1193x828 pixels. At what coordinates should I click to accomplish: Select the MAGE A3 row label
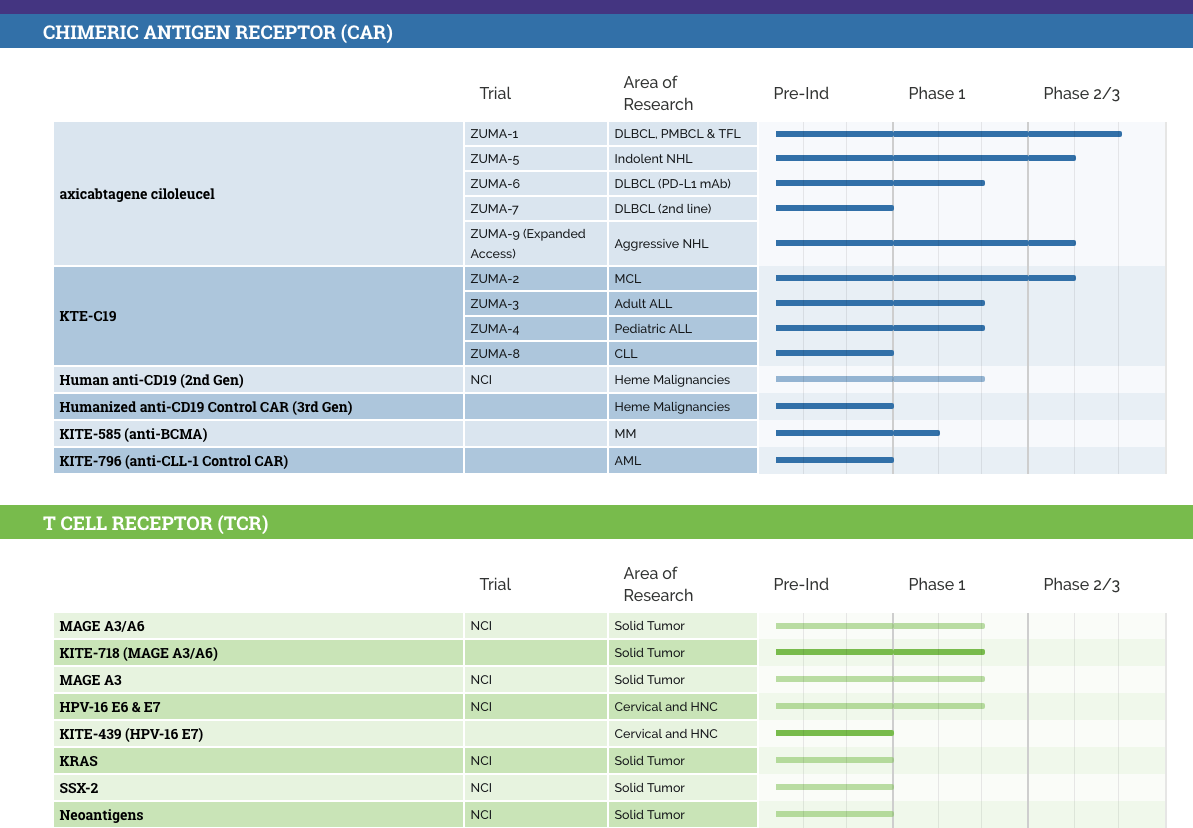pyautogui.click(x=259, y=680)
